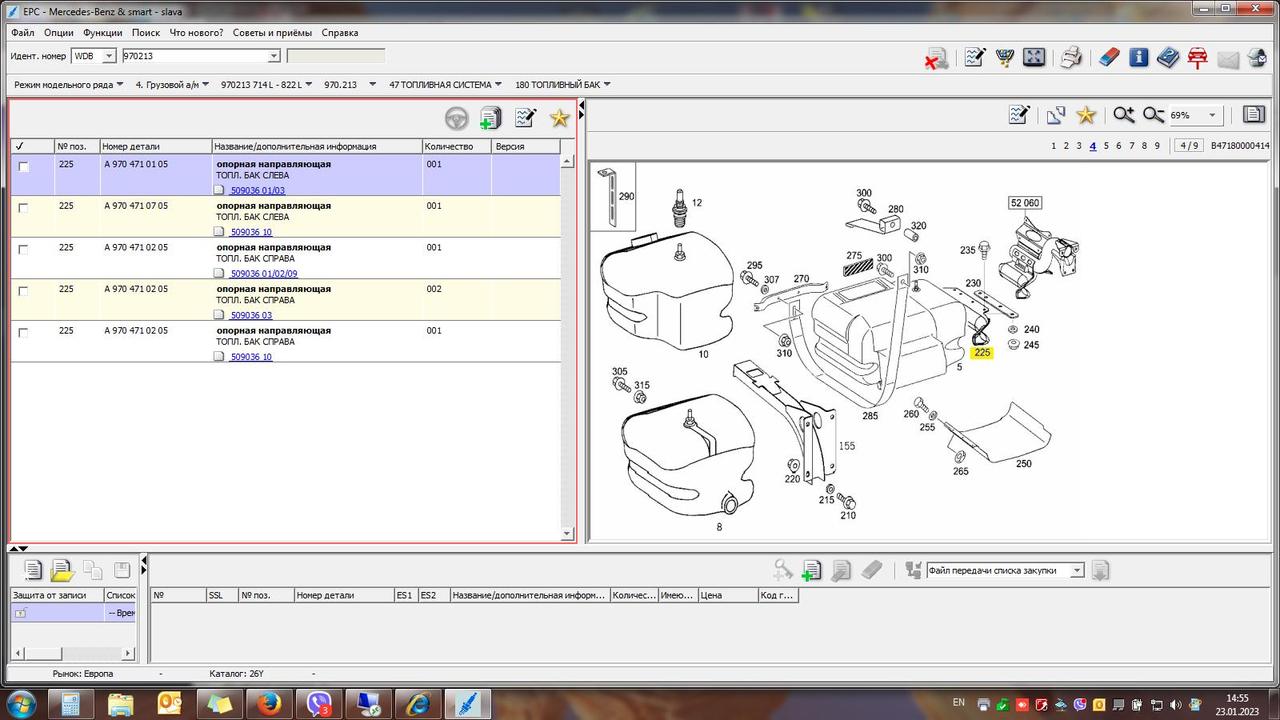Click the Количество column header

457,146
